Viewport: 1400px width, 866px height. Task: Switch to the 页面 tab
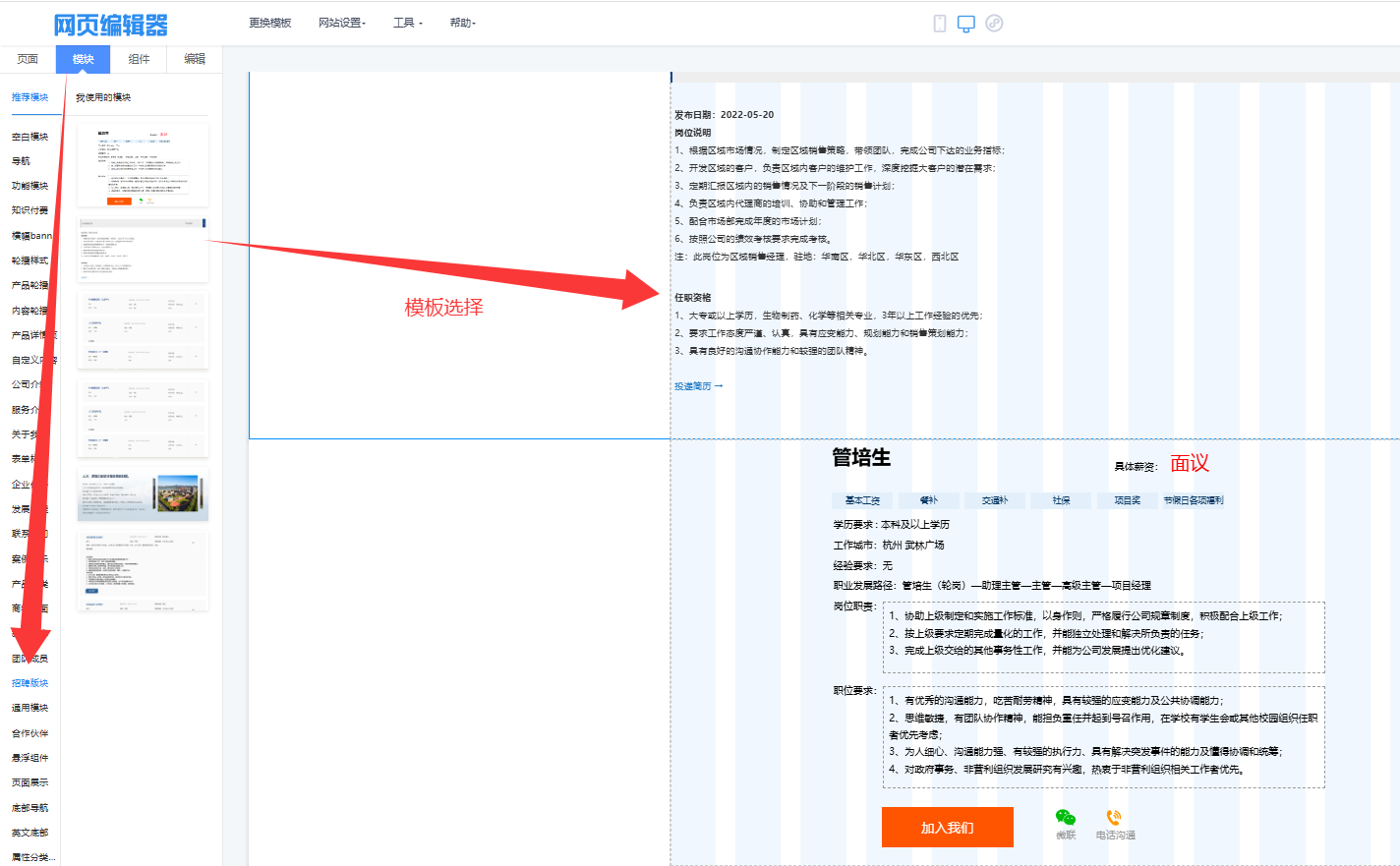coord(28,59)
